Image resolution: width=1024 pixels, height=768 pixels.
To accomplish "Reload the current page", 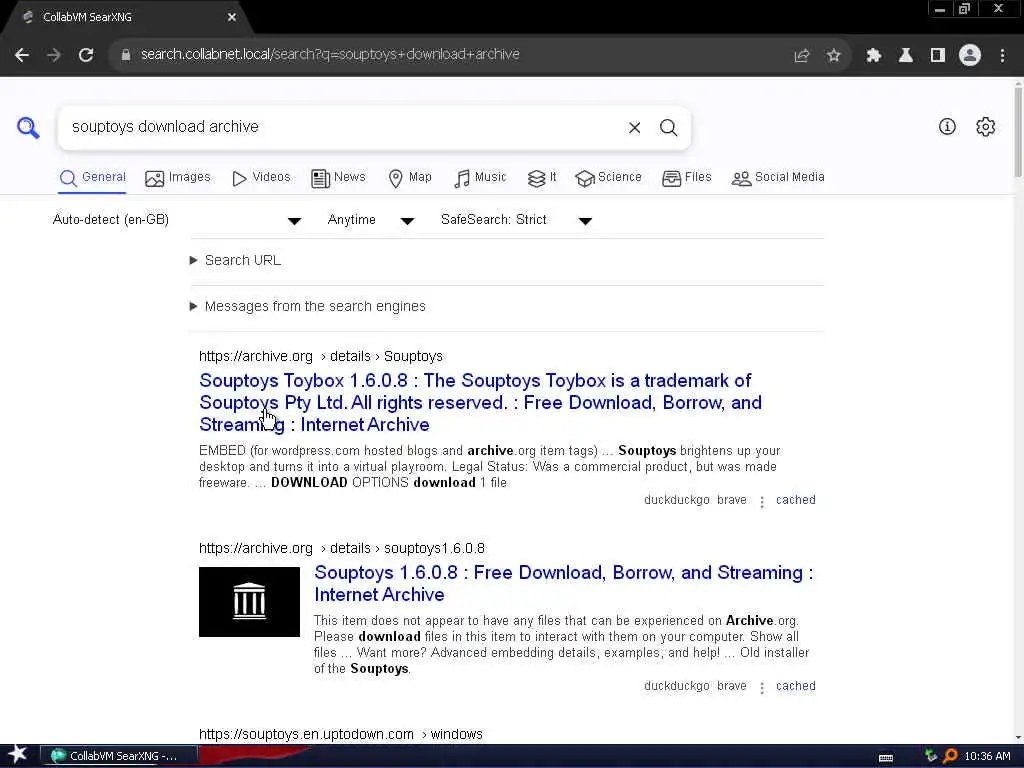I will point(86,55).
